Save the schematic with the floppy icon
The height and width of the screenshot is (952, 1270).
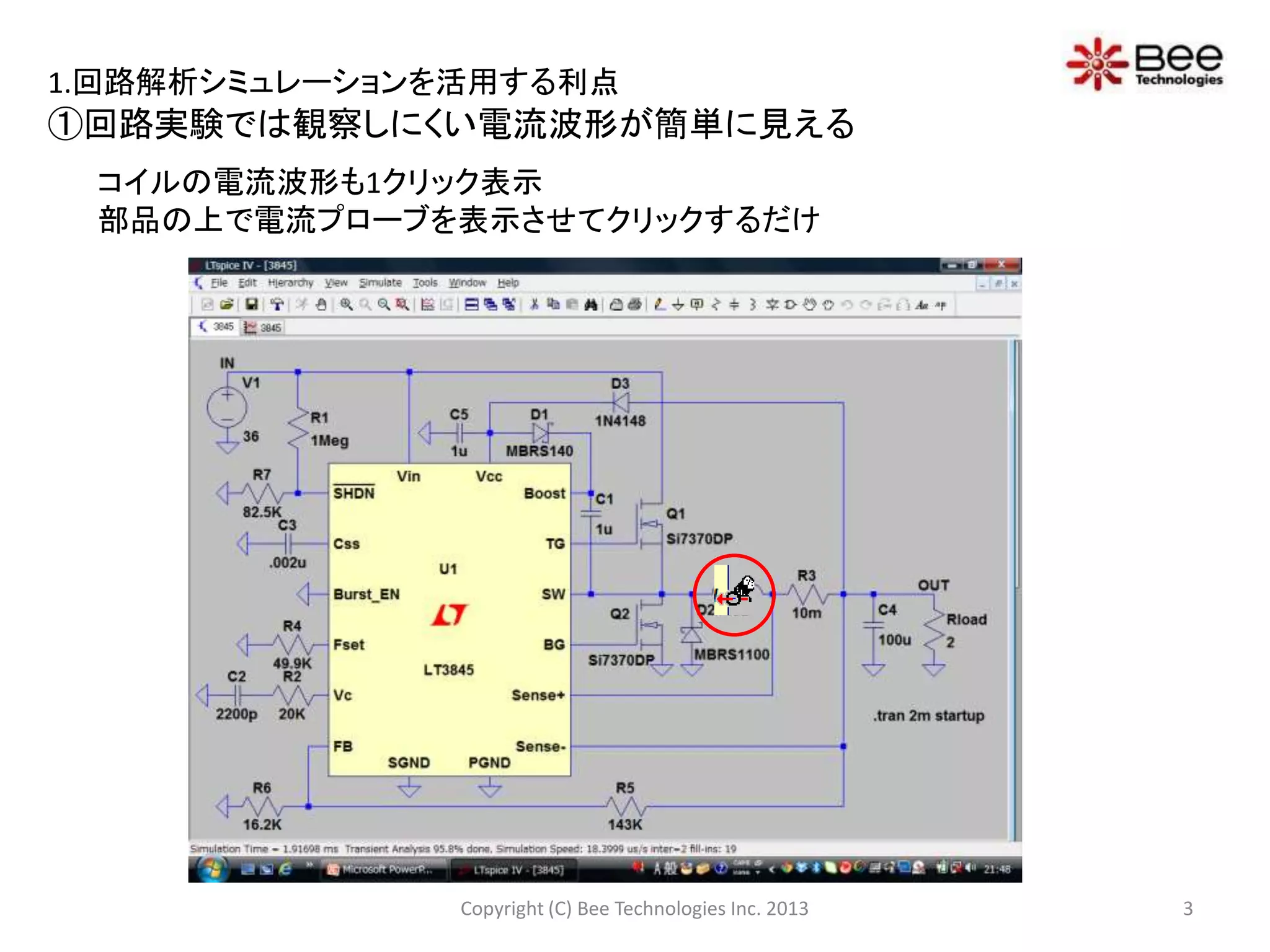[251, 304]
